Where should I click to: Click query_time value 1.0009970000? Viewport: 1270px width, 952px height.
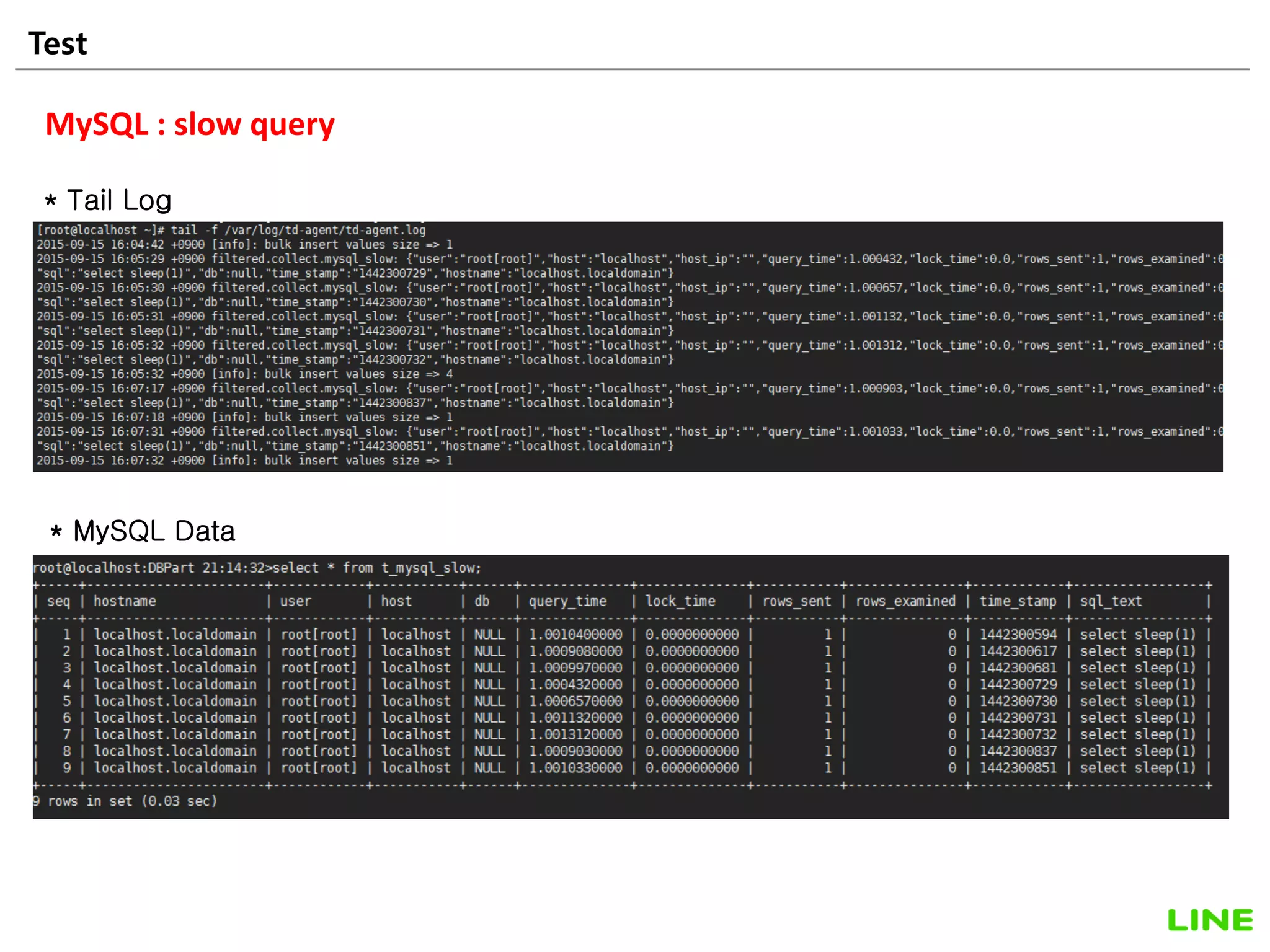(575, 668)
